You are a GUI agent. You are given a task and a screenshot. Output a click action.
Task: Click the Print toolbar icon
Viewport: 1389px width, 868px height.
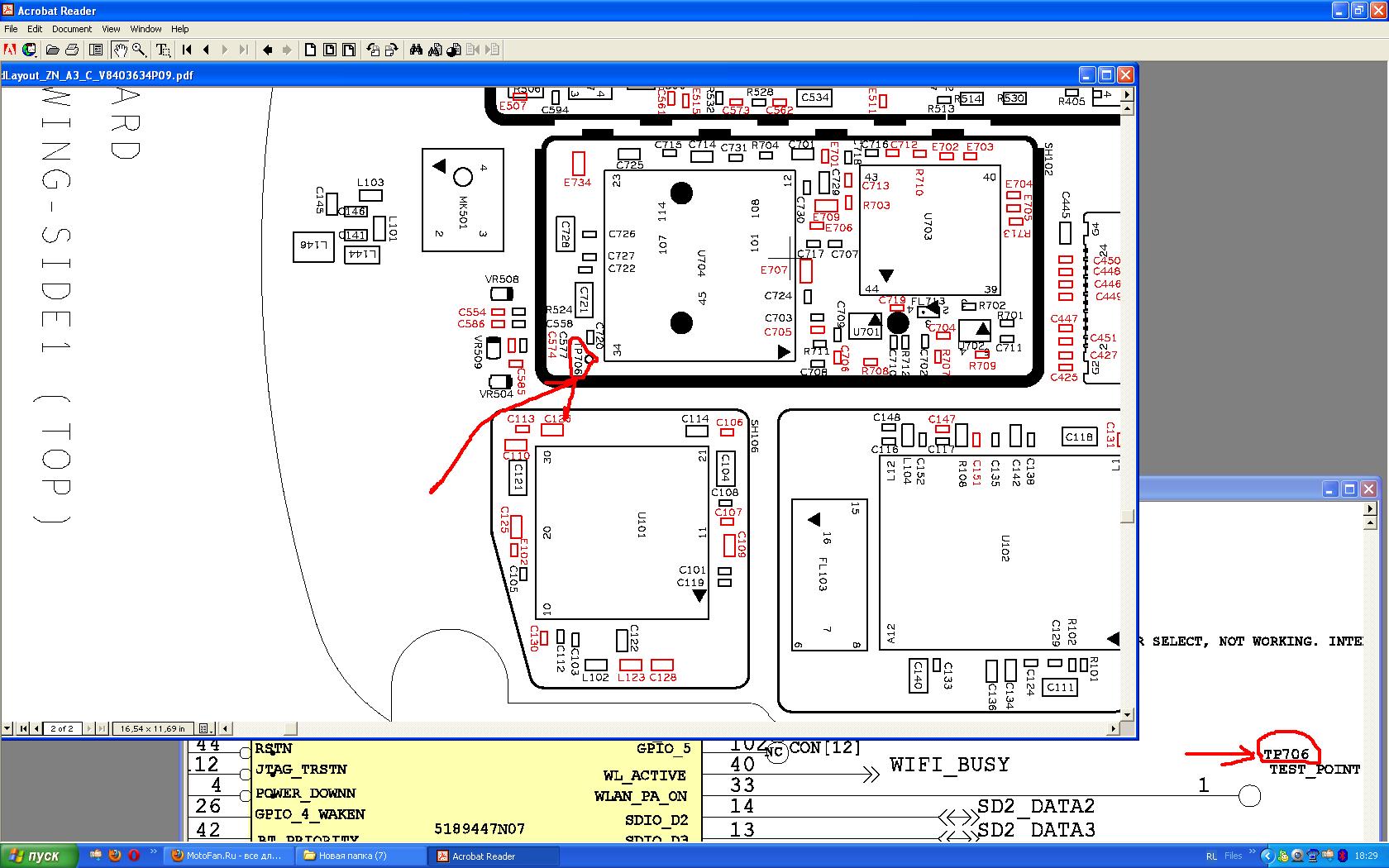tap(72, 50)
